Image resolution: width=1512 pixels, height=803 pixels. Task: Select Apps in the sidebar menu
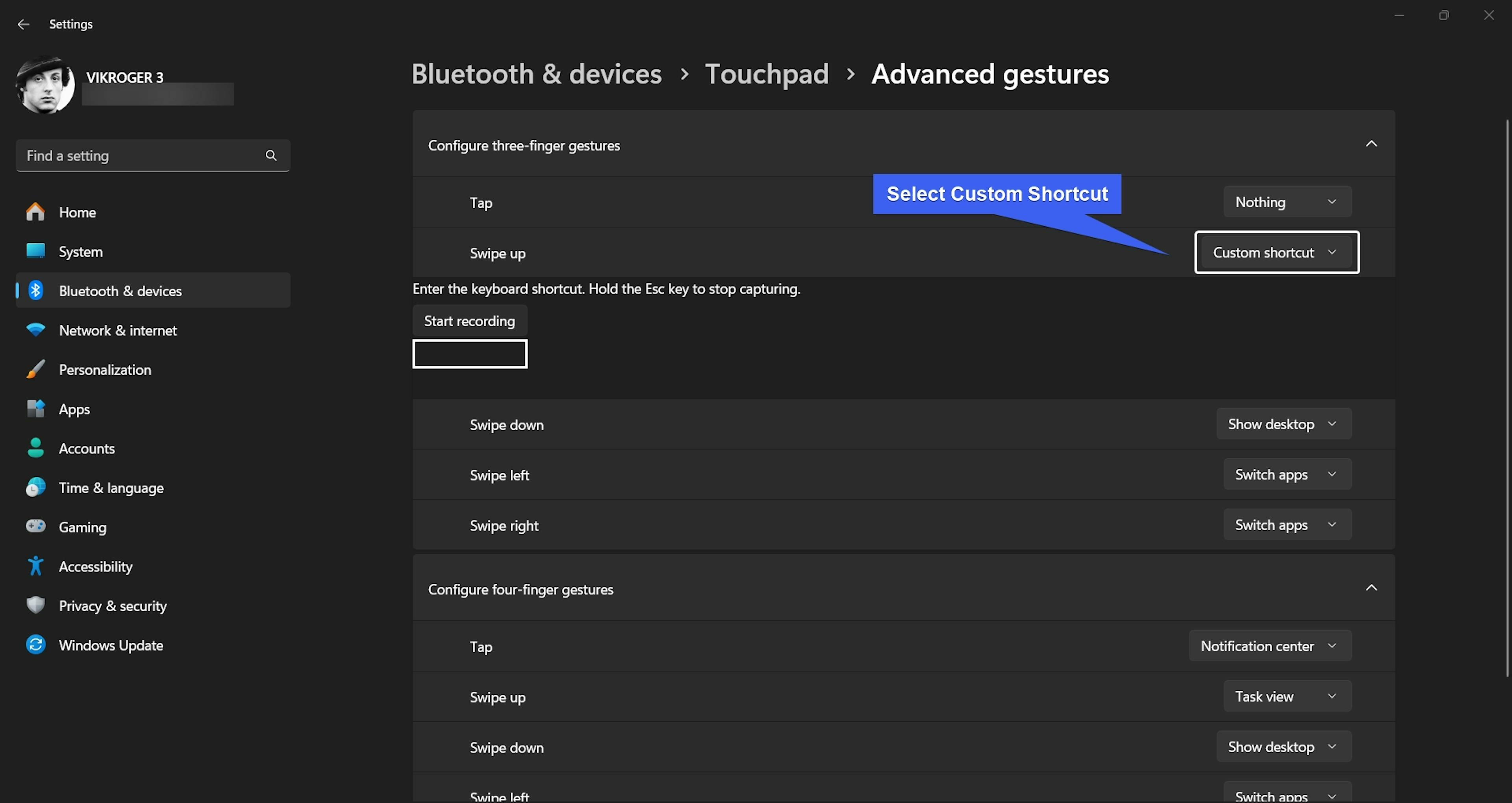[x=74, y=409]
